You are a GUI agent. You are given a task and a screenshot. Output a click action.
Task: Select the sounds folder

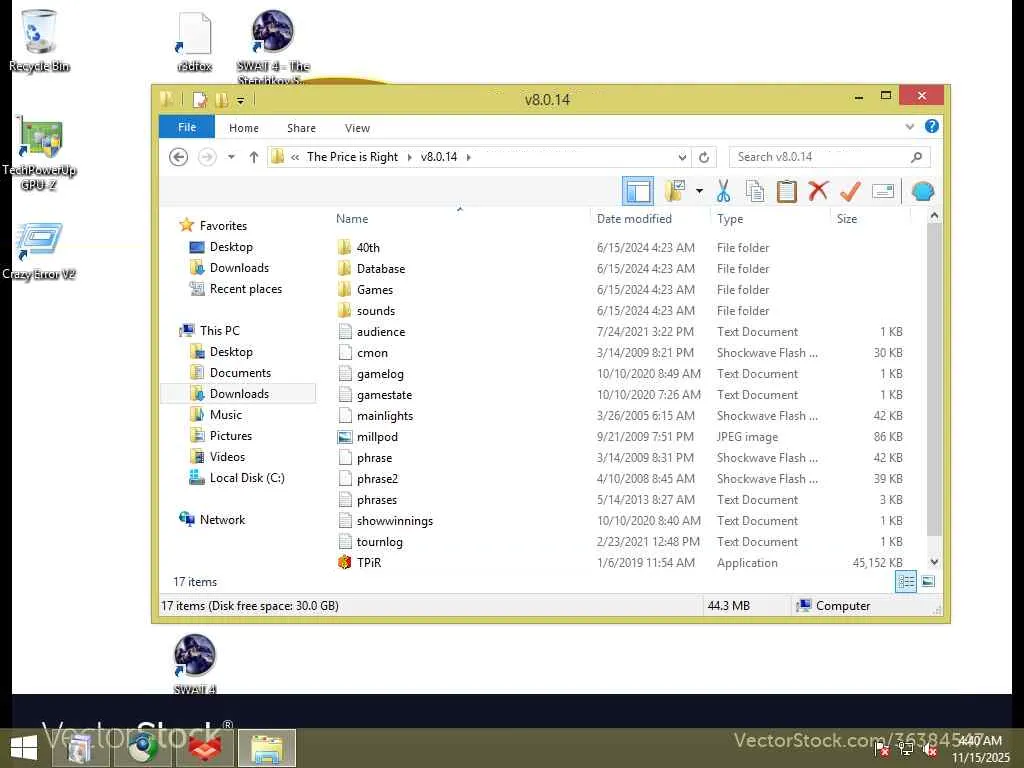point(376,311)
